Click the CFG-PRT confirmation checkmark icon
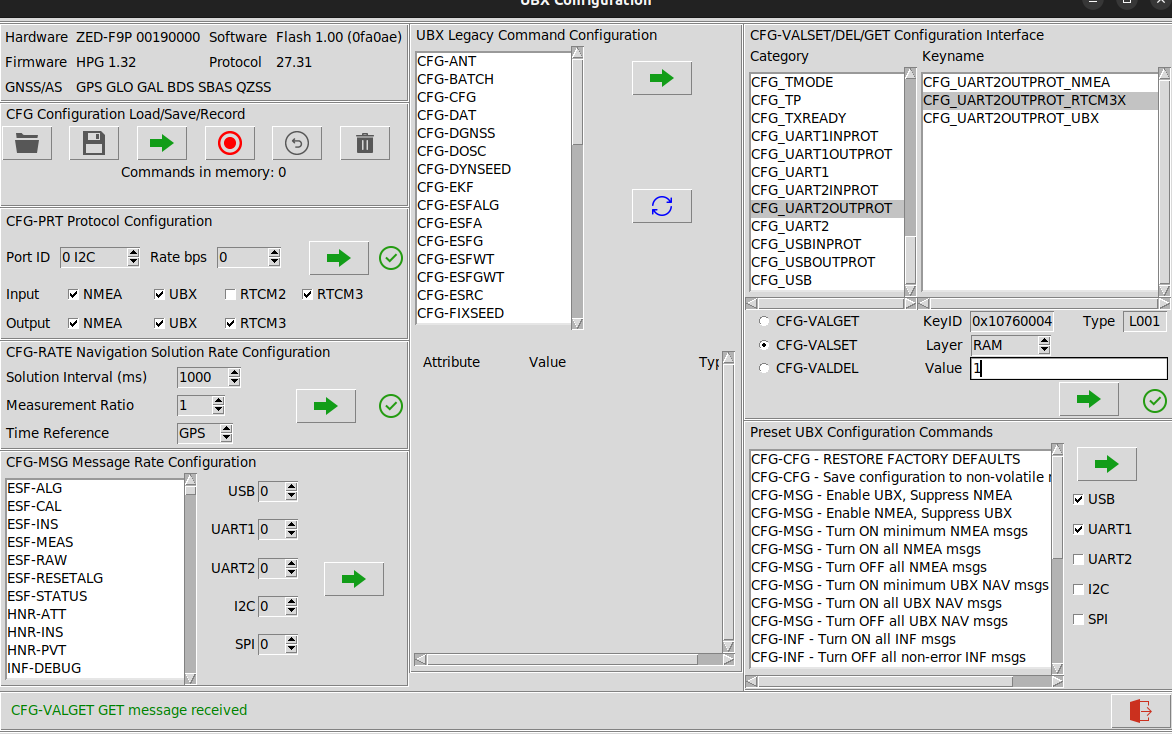The image size is (1172, 734). (391, 258)
